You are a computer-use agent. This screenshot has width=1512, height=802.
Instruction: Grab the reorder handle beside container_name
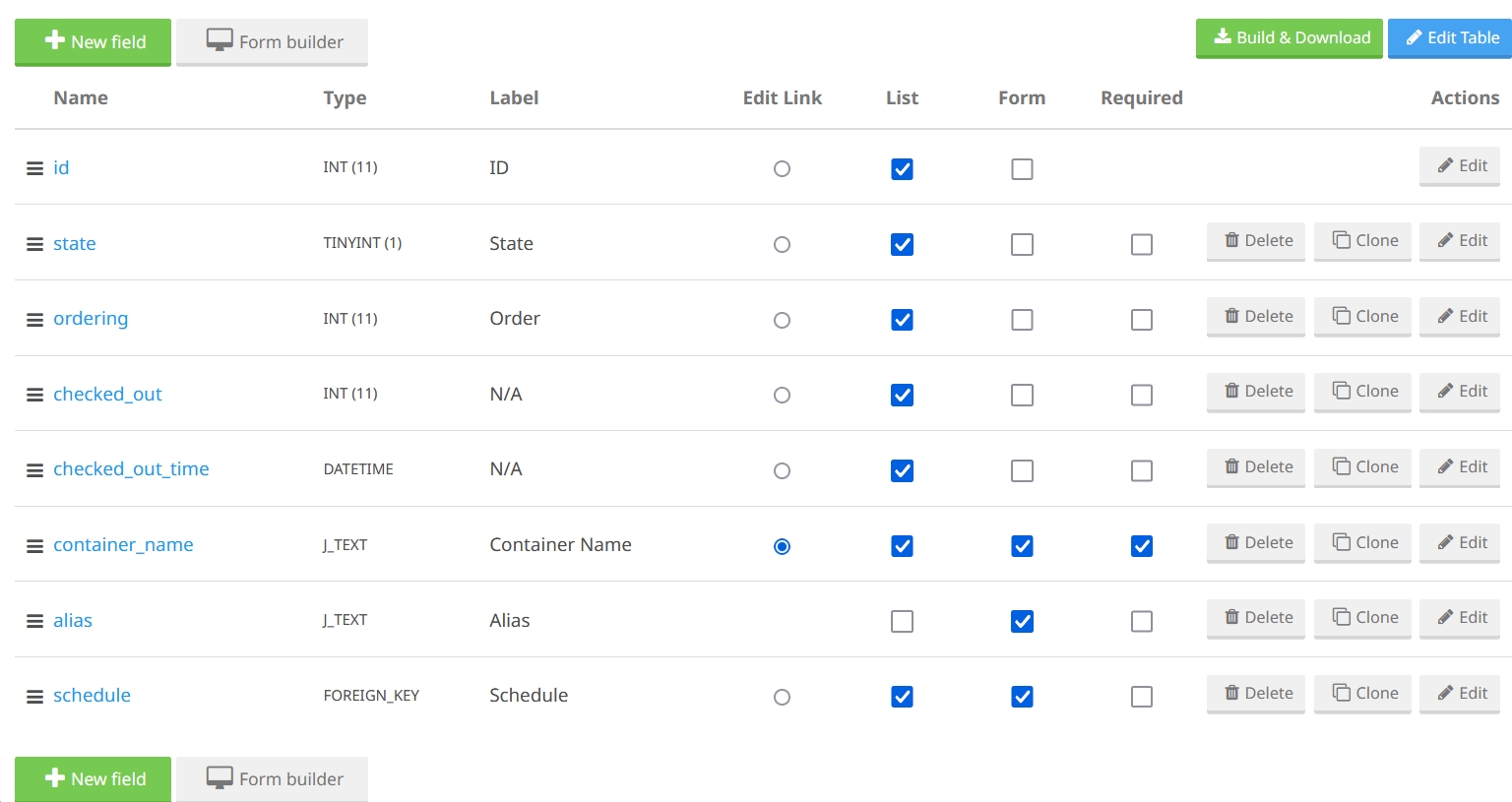coord(34,546)
